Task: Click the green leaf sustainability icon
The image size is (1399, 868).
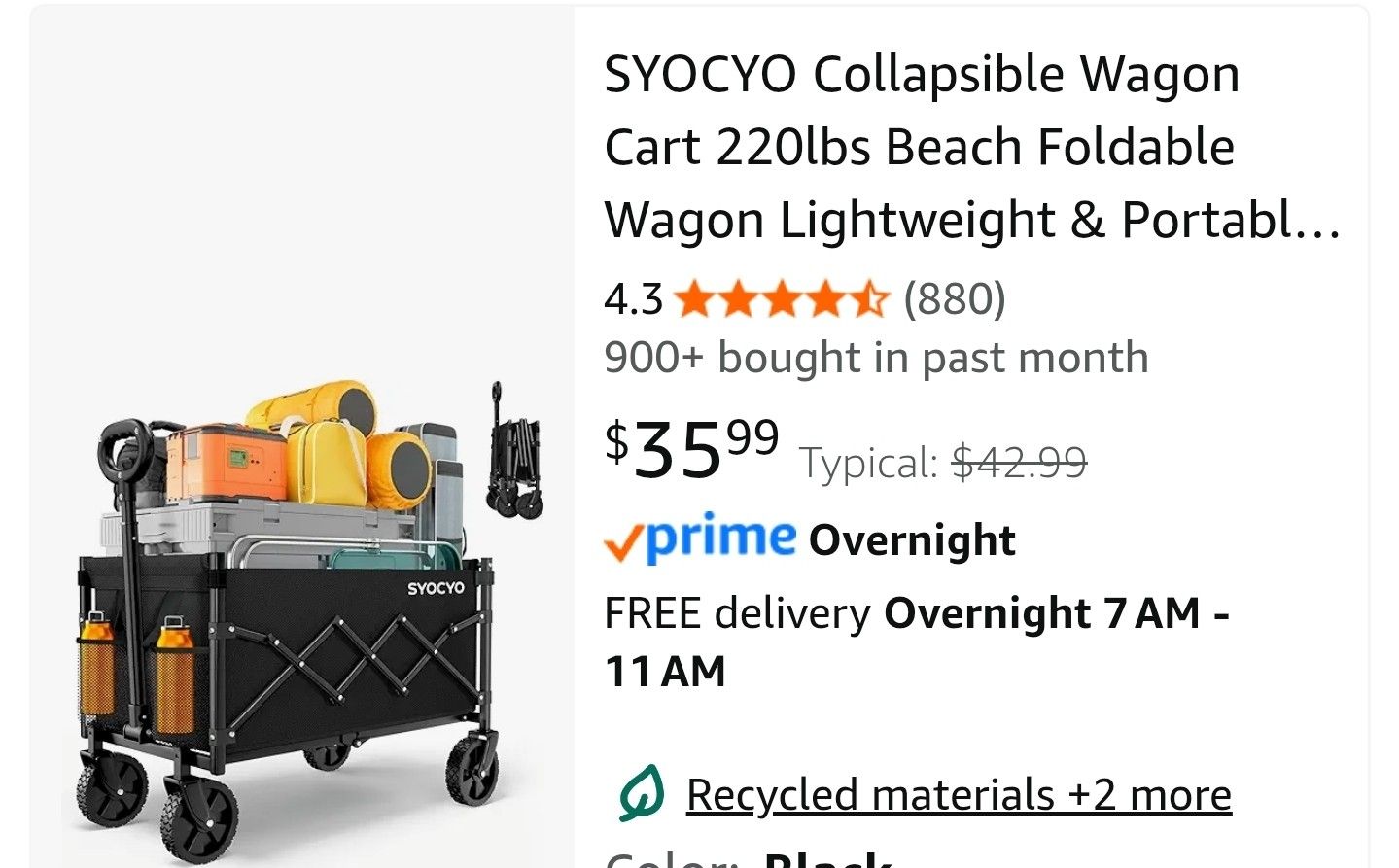Action: point(642,794)
